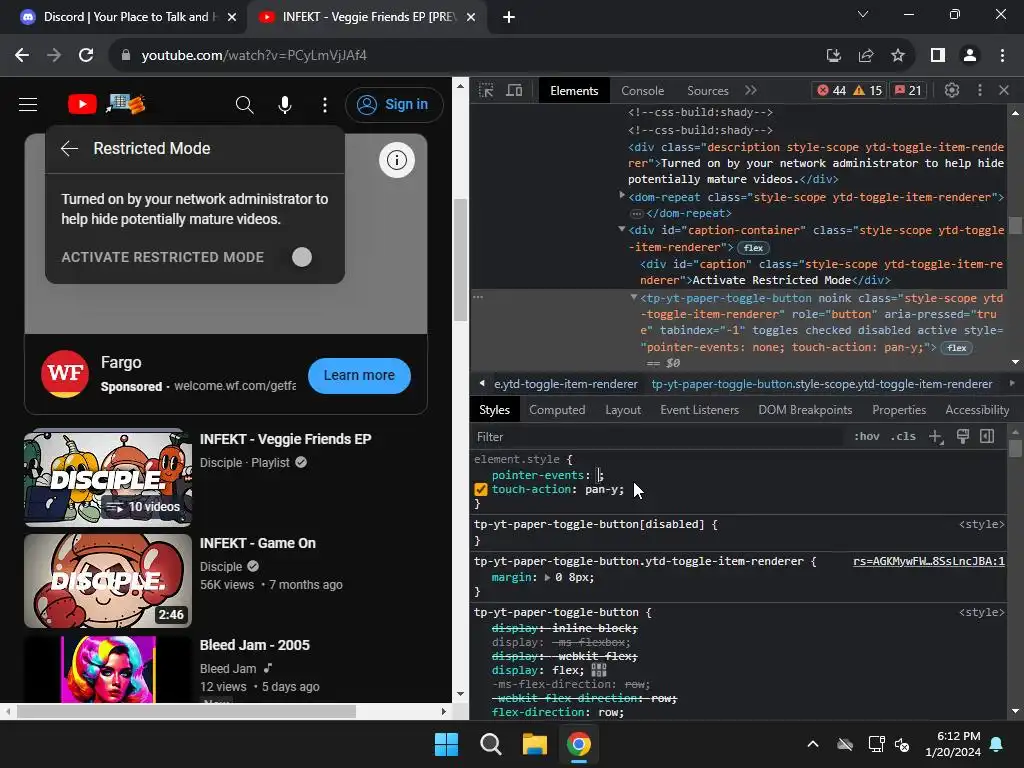Toggle flex badge on tp-yt-paper-toggle-button
Viewport: 1024px width, 768px height.
[x=957, y=348]
